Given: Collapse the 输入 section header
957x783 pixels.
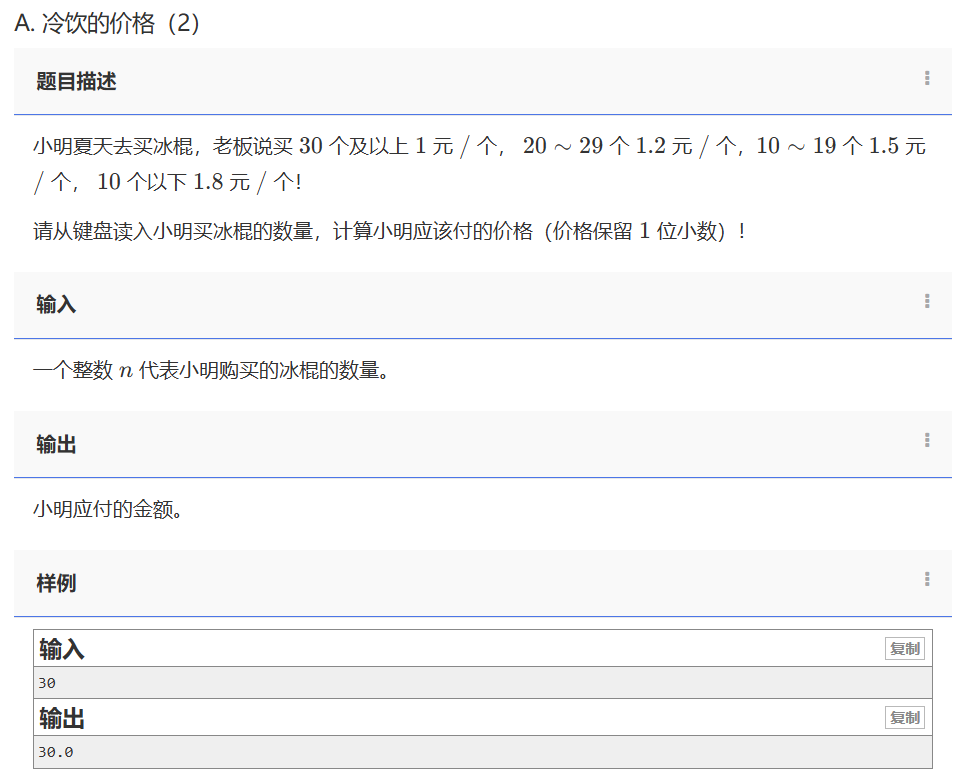Looking at the screenshot, I should tap(56, 305).
